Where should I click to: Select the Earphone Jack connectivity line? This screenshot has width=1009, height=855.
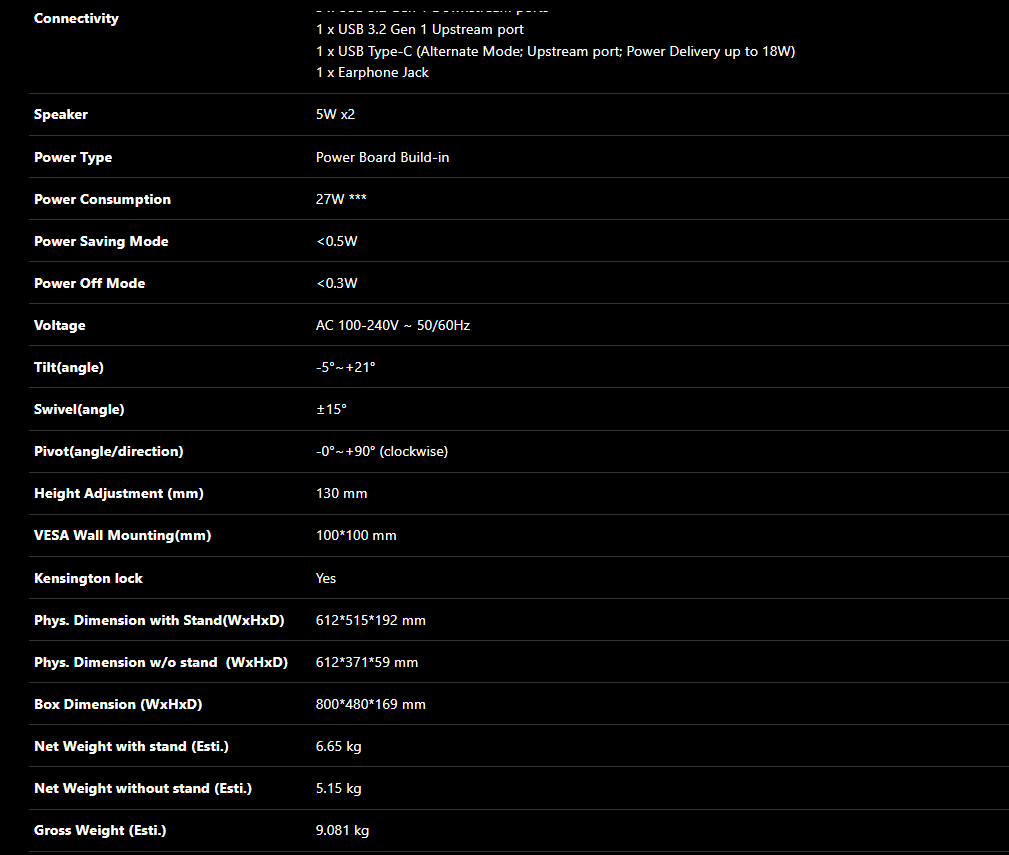click(x=372, y=73)
